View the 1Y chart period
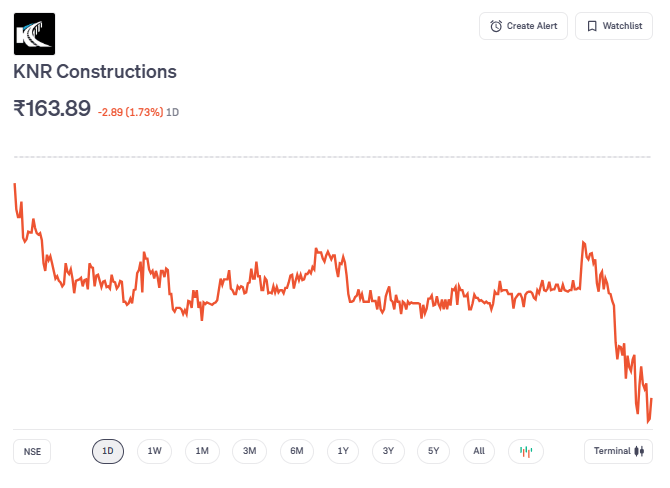The width and height of the screenshot is (670, 488). point(343,451)
